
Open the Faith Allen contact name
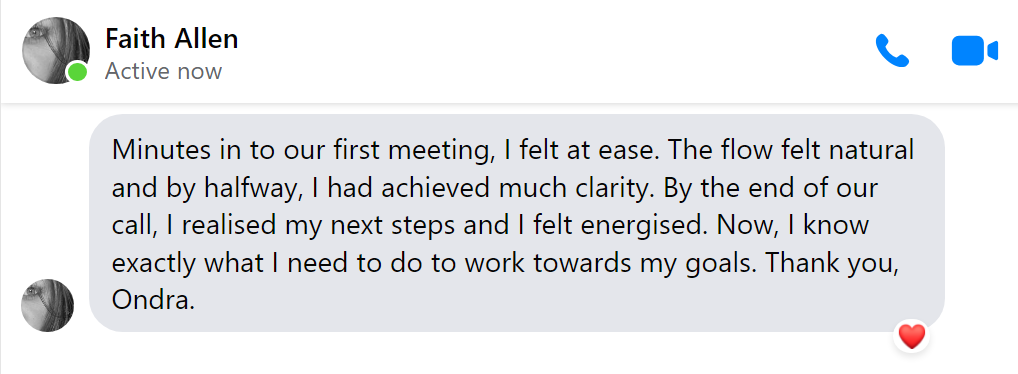pos(171,39)
